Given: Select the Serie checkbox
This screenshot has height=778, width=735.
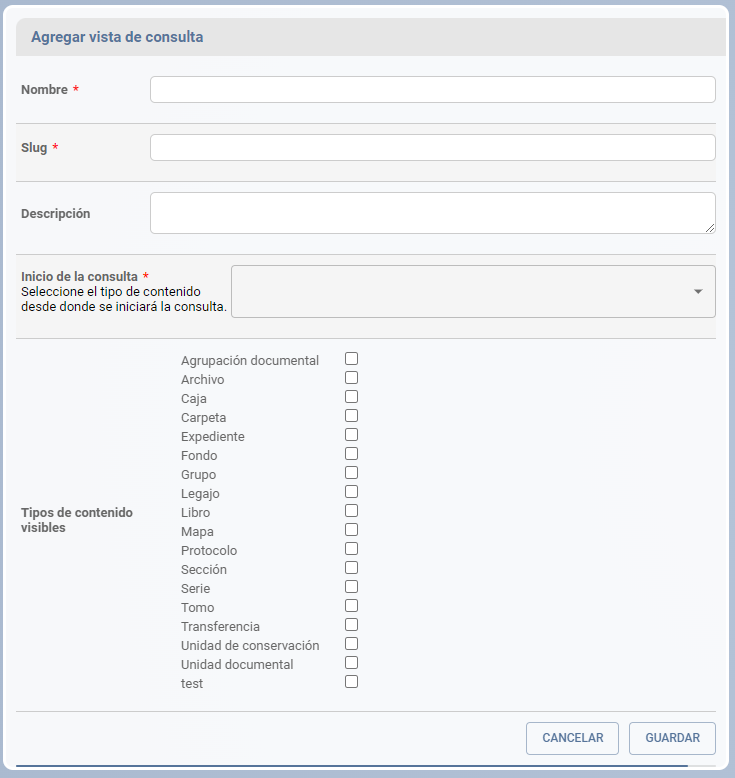Looking at the screenshot, I should click(351, 586).
